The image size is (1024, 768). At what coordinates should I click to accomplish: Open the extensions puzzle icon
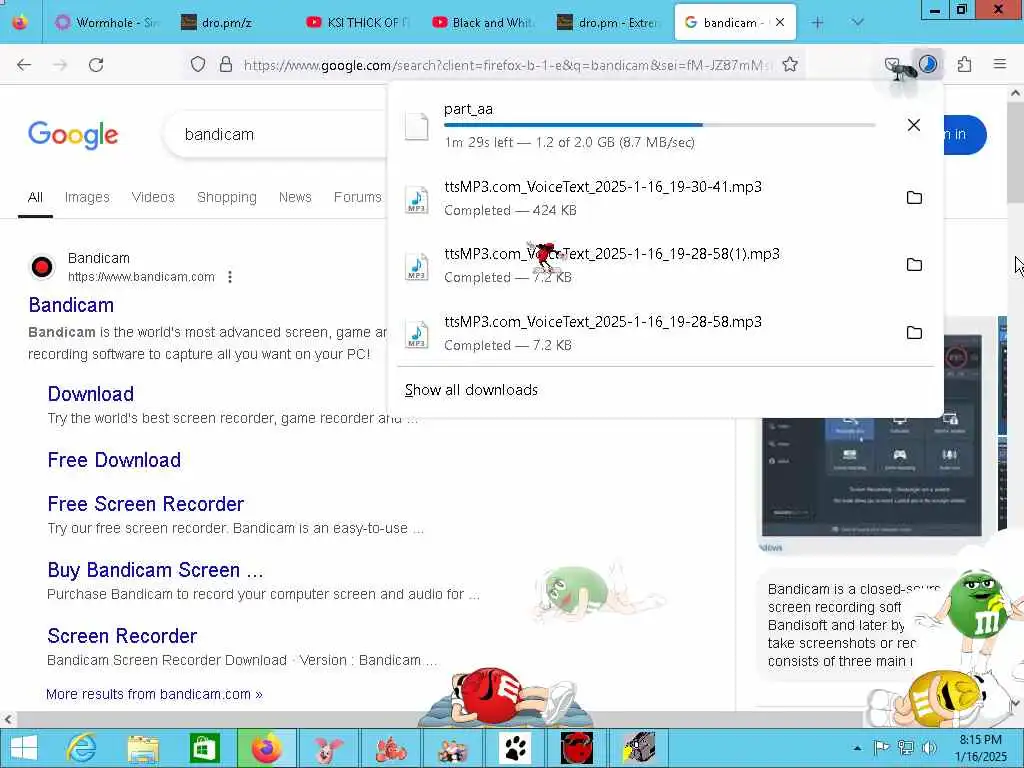tap(965, 65)
